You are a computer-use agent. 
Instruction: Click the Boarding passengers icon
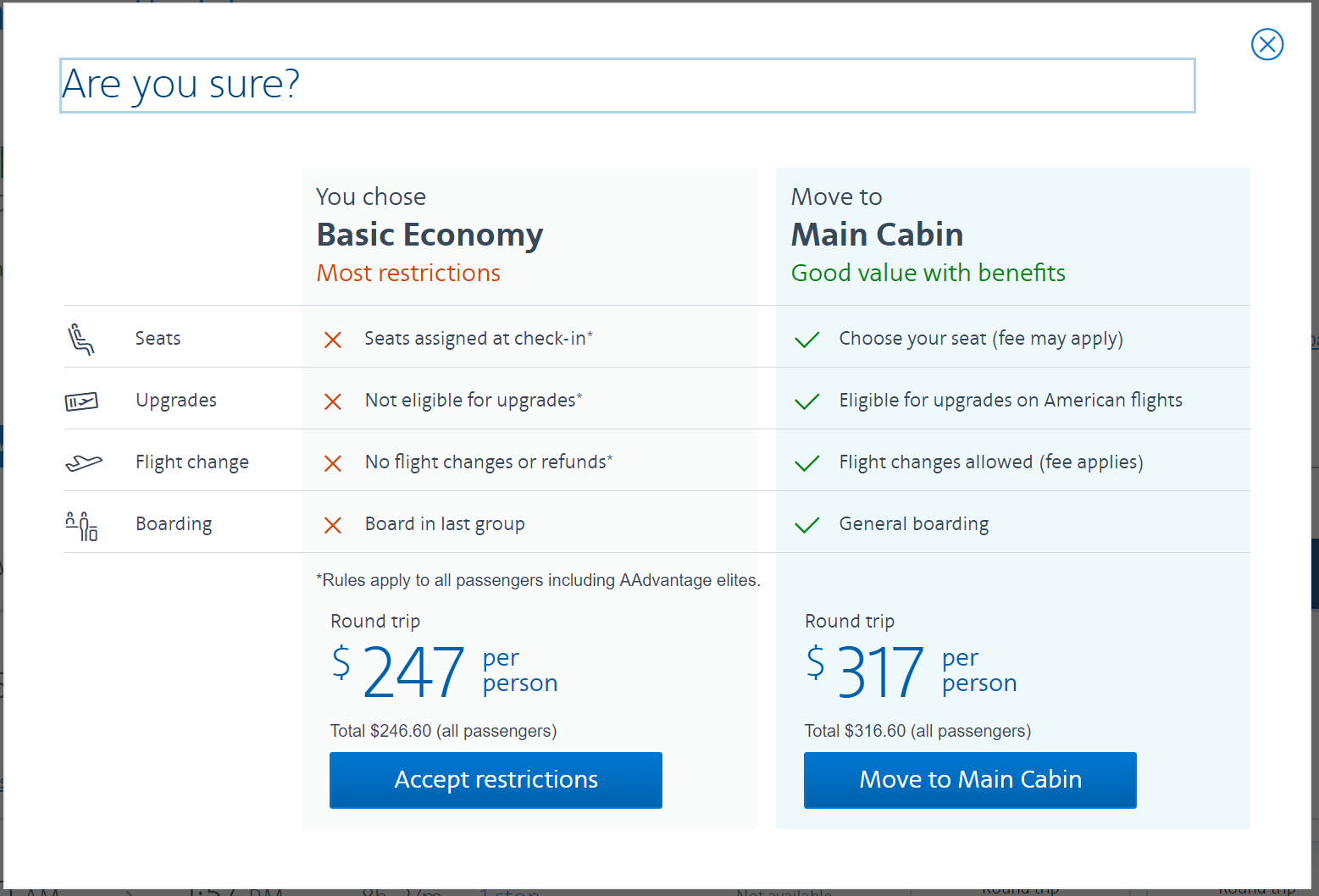81,525
